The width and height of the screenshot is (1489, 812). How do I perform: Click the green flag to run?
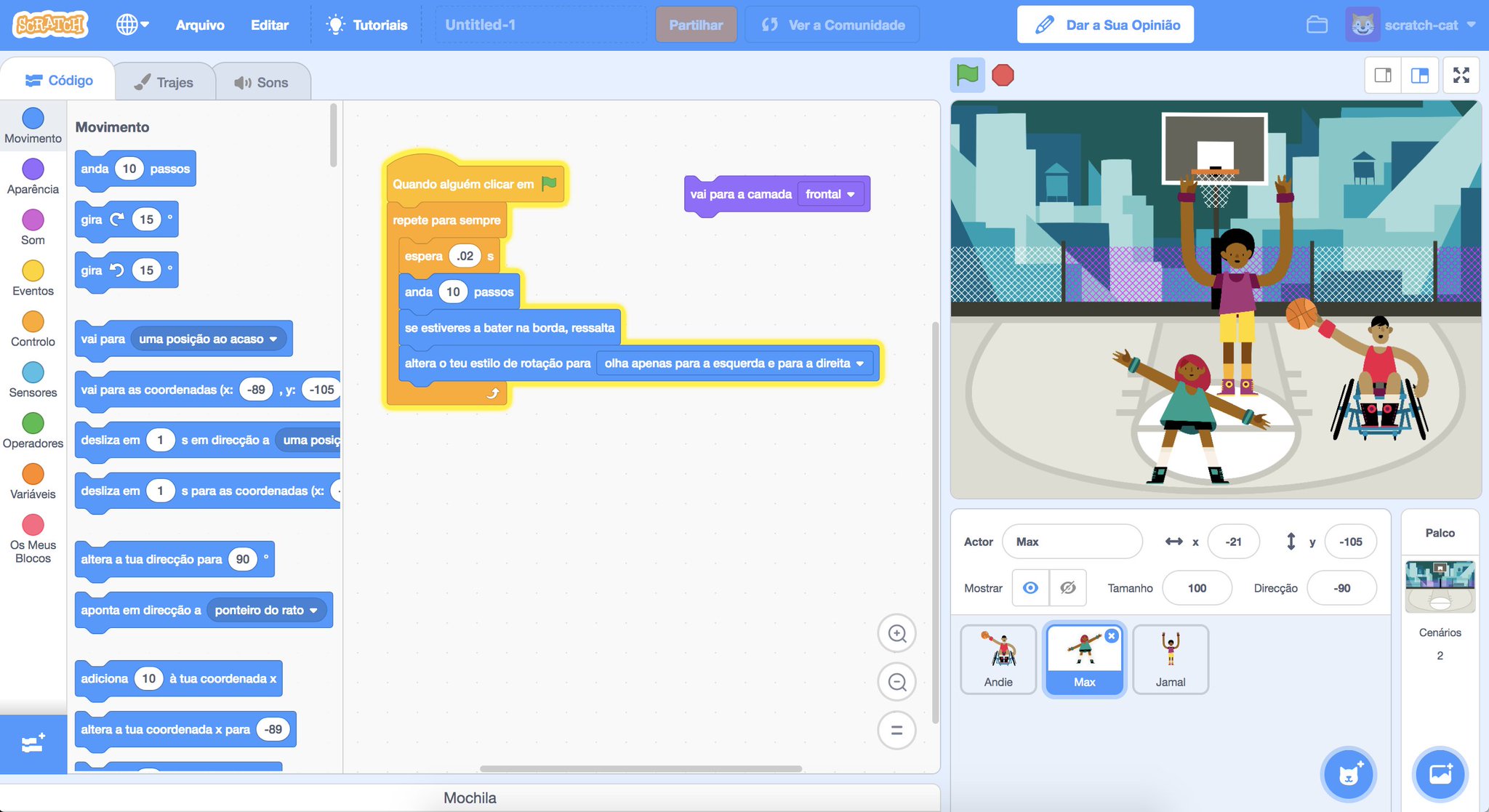[967, 75]
